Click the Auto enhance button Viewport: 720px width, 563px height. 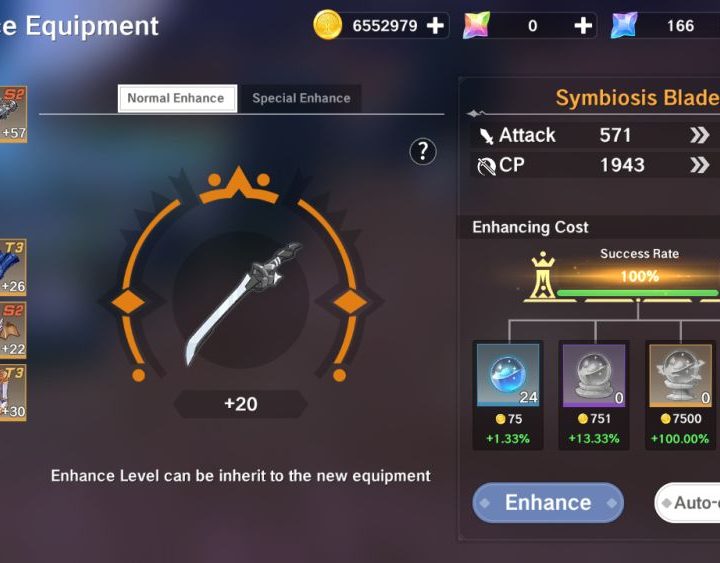(x=687, y=502)
